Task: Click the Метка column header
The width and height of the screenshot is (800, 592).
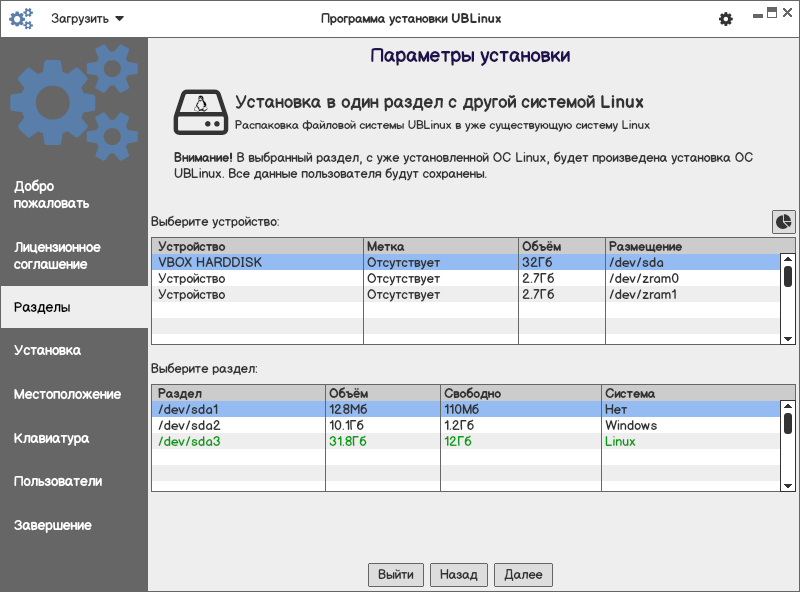Action: pyautogui.click(x=441, y=246)
